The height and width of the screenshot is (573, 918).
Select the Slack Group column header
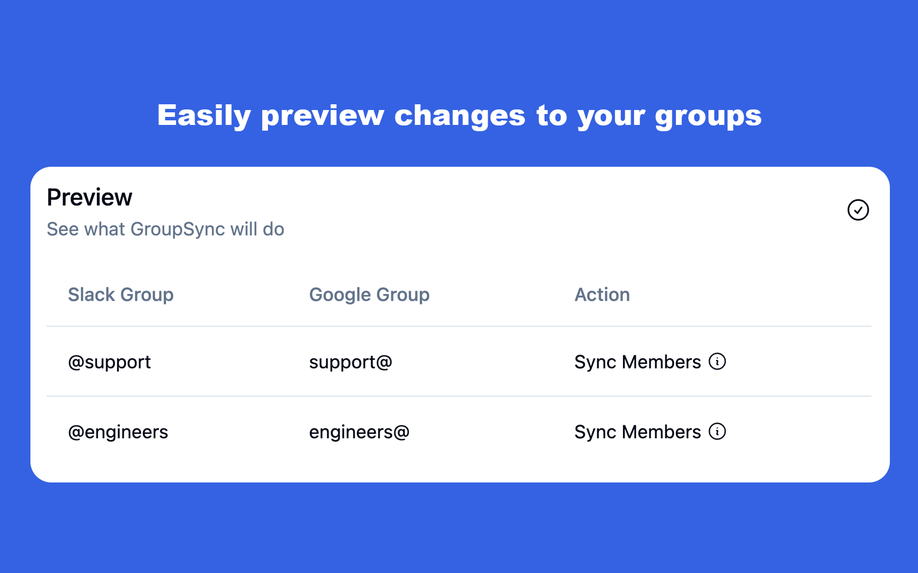coord(121,294)
